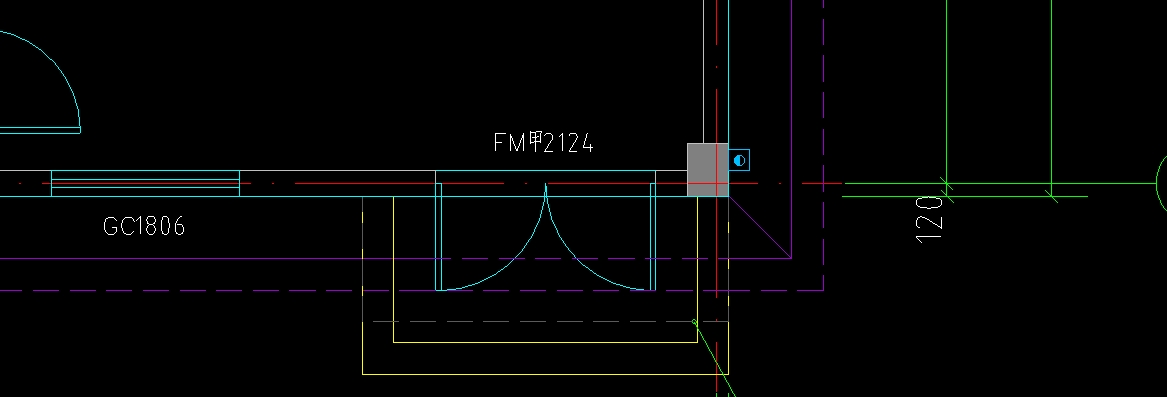
Task: Select the FM甲2124 door label text
Action: 543,142
